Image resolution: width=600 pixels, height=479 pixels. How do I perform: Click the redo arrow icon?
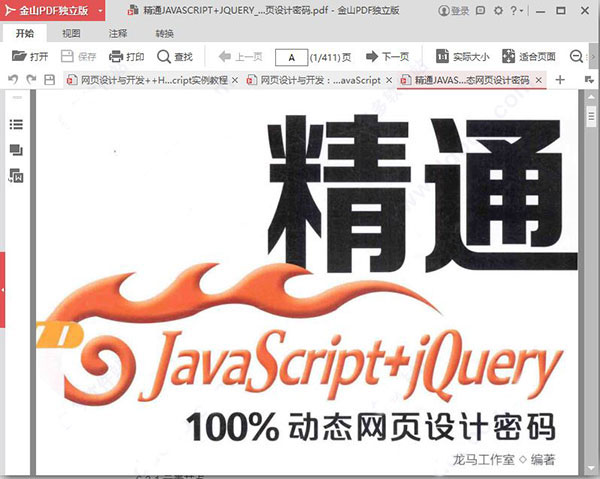(x=31, y=80)
